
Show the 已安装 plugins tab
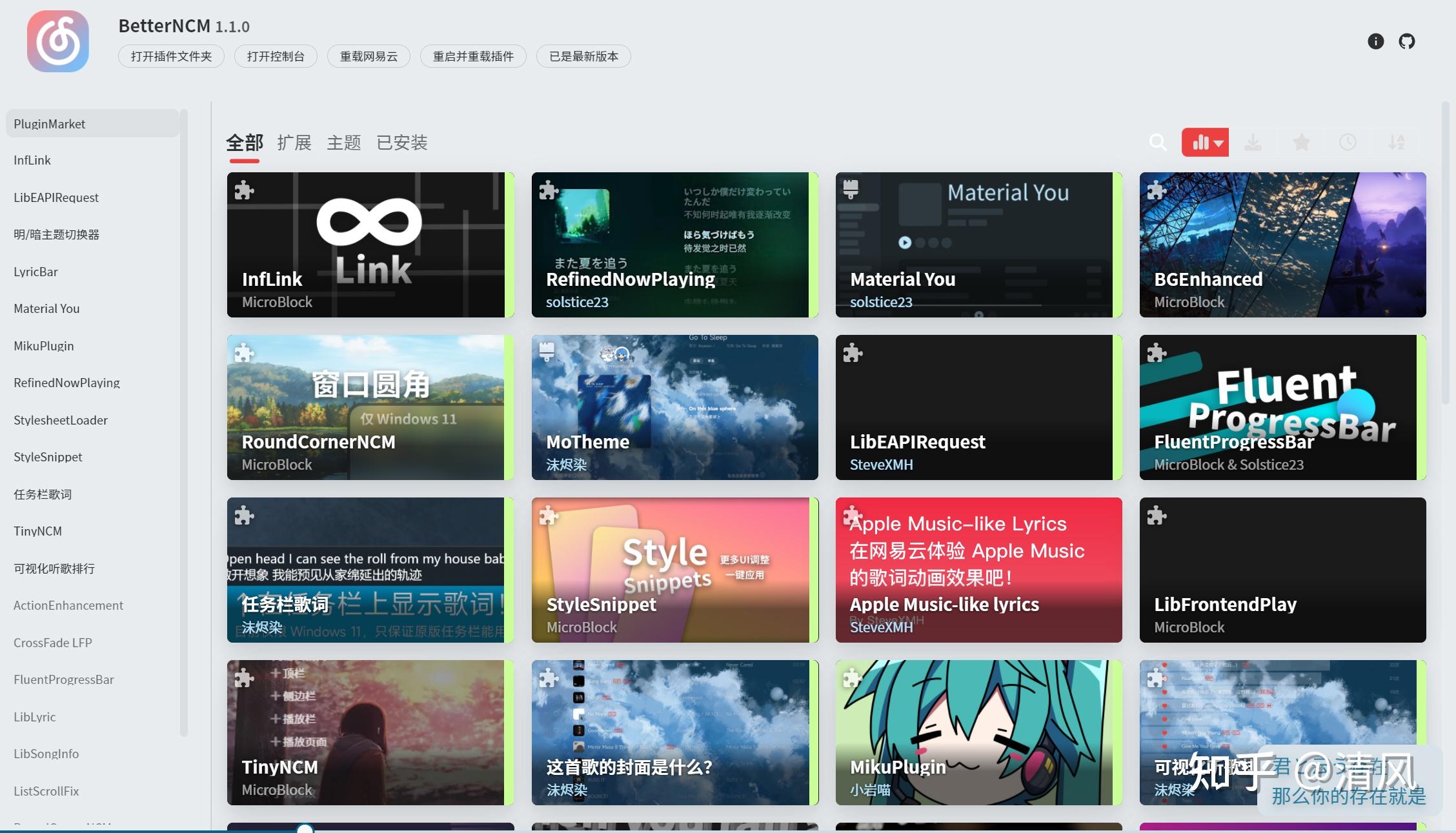(401, 143)
